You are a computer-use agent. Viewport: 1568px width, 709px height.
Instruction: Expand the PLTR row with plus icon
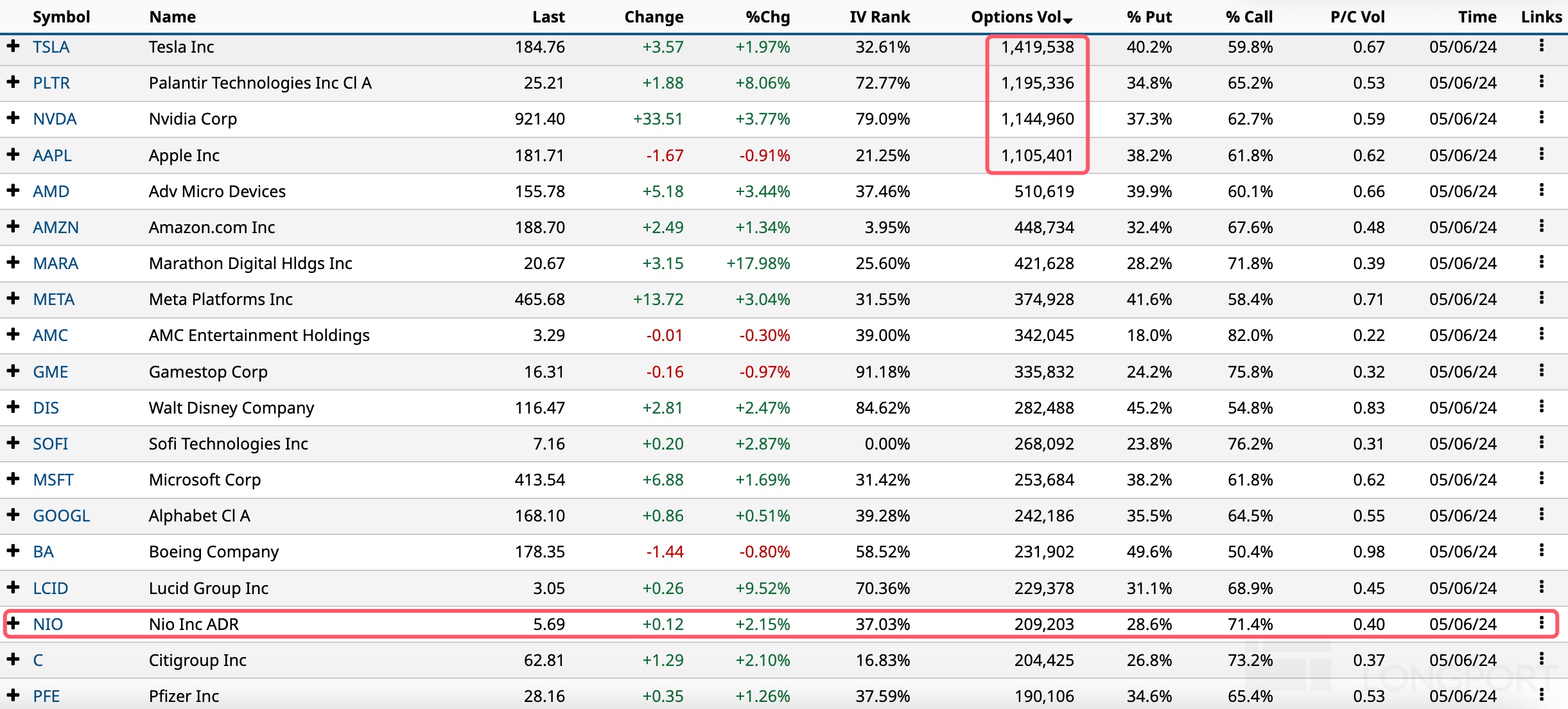(13, 82)
